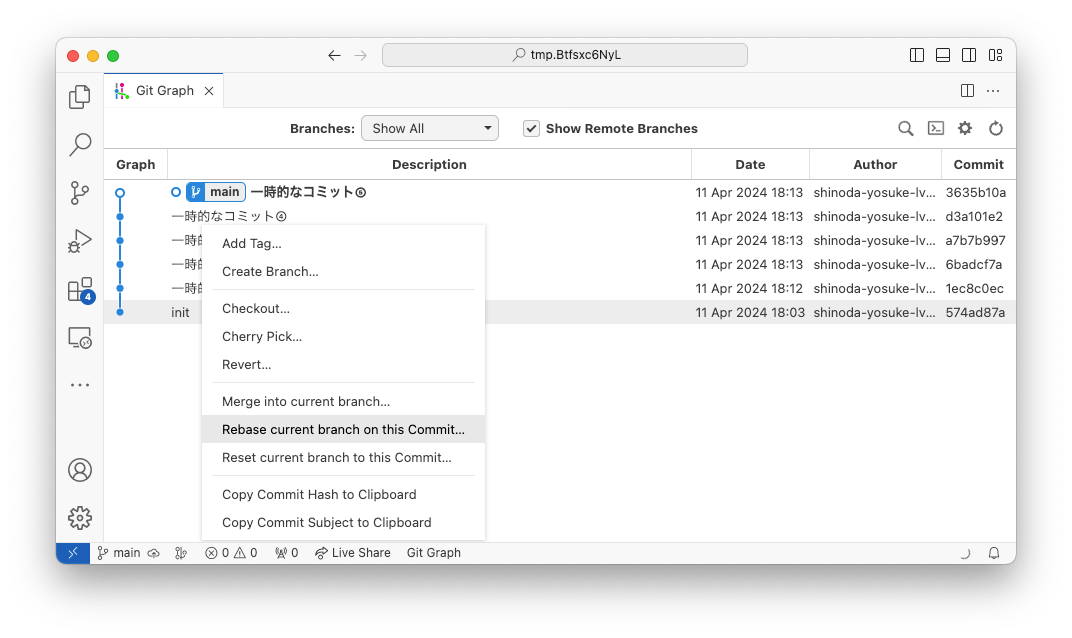Select commit row d3a101e2
The image size is (1072, 638).
coord(559,216)
